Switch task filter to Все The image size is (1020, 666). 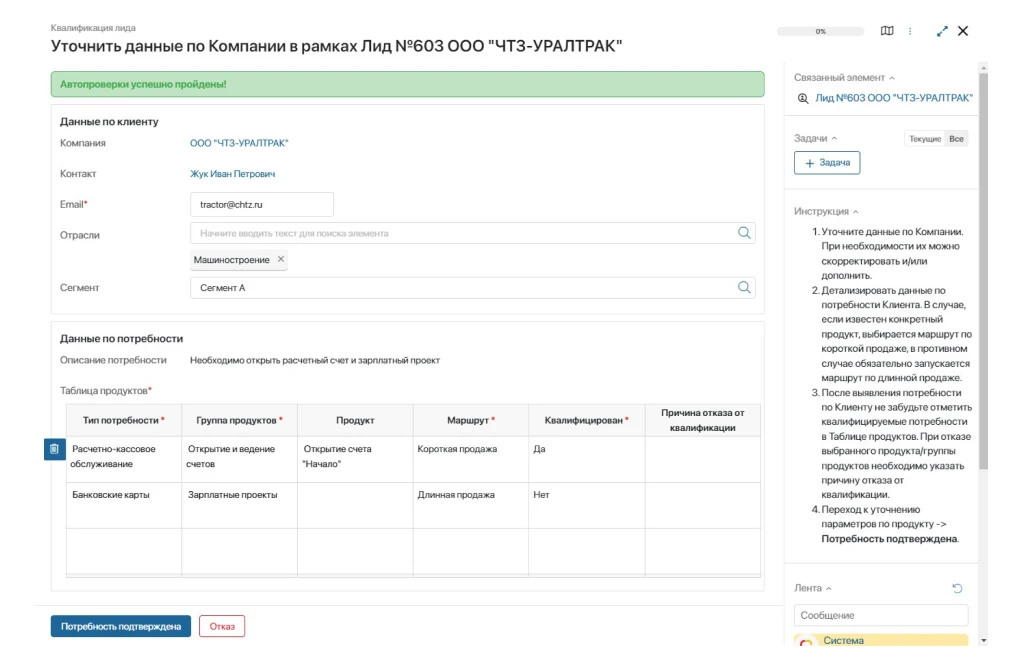pyautogui.click(x=957, y=139)
